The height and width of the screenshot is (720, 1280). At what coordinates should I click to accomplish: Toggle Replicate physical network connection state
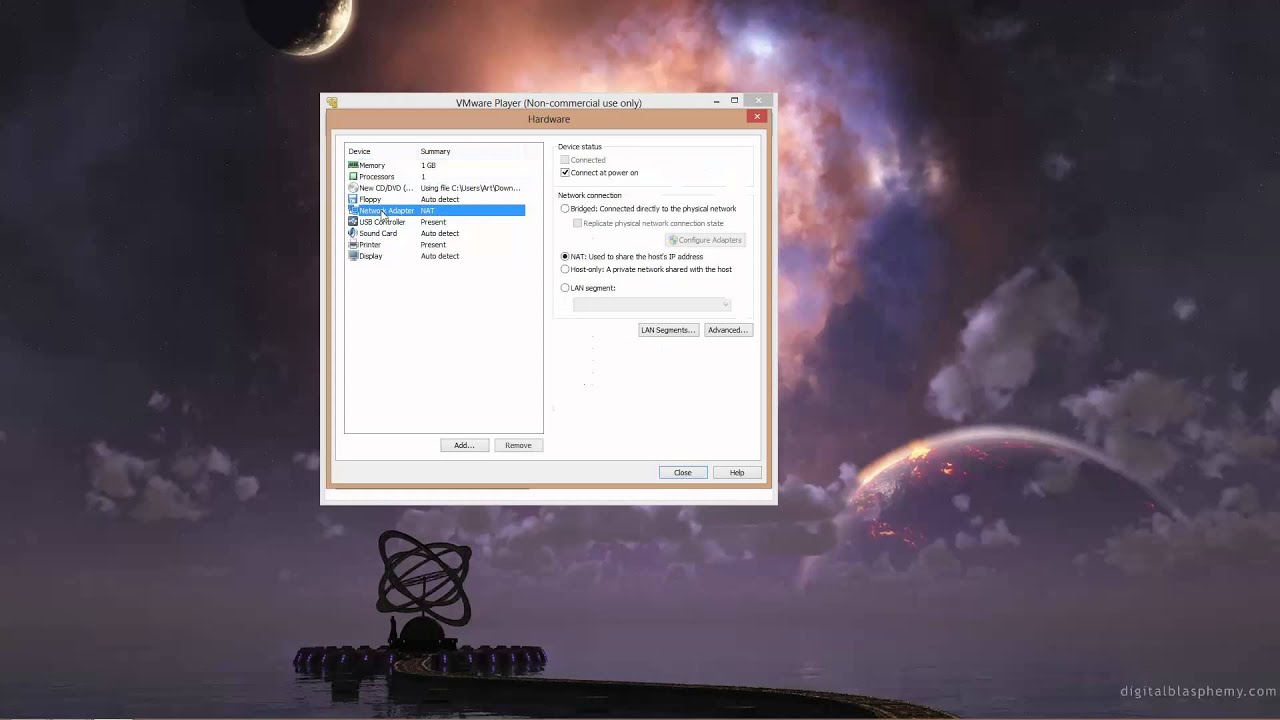(577, 223)
